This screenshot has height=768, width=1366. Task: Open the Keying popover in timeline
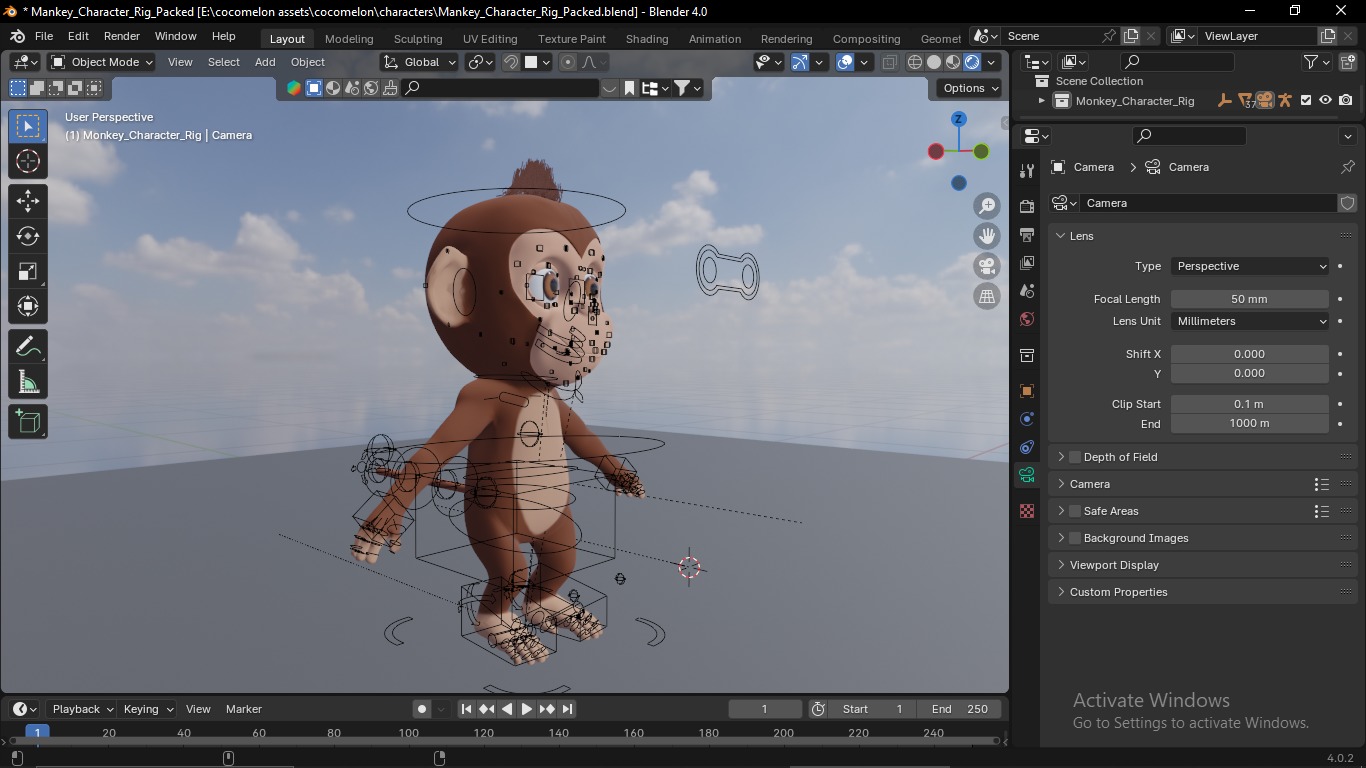[x=147, y=709]
